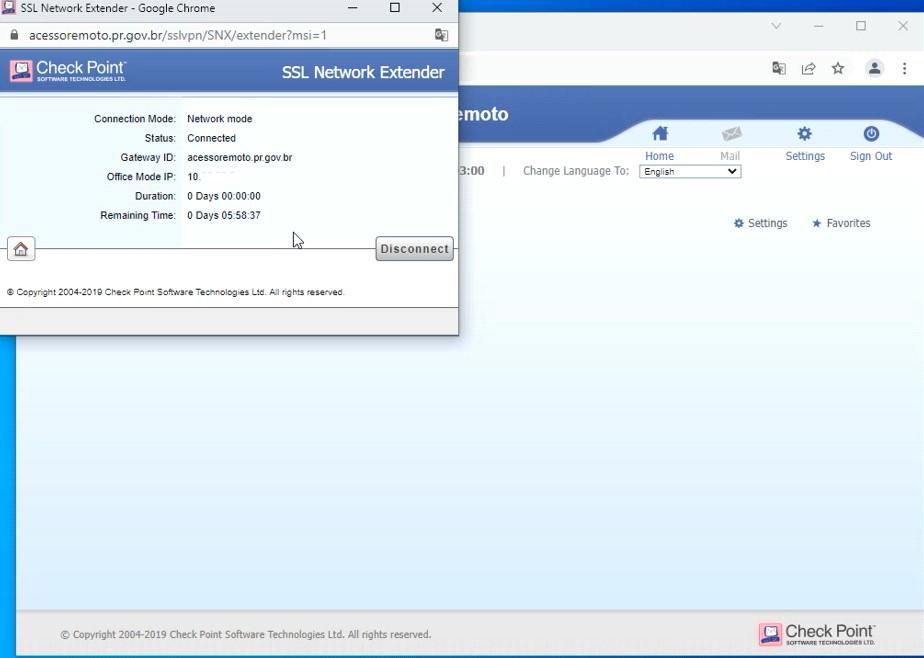Click the Favorites star link
924x658 pixels.
tap(841, 223)
